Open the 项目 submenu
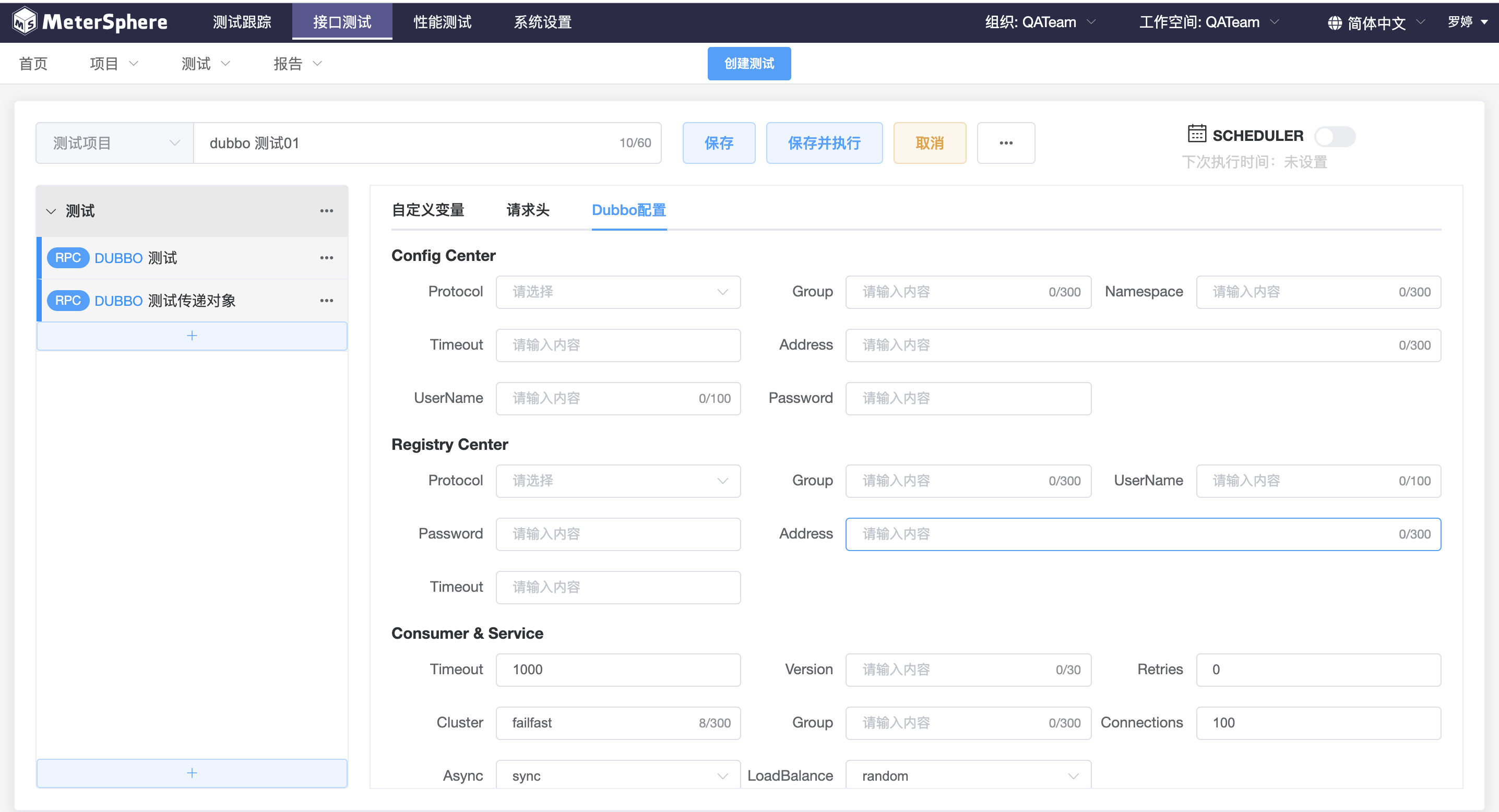1499x812 pixels. [x=114, y=63]
